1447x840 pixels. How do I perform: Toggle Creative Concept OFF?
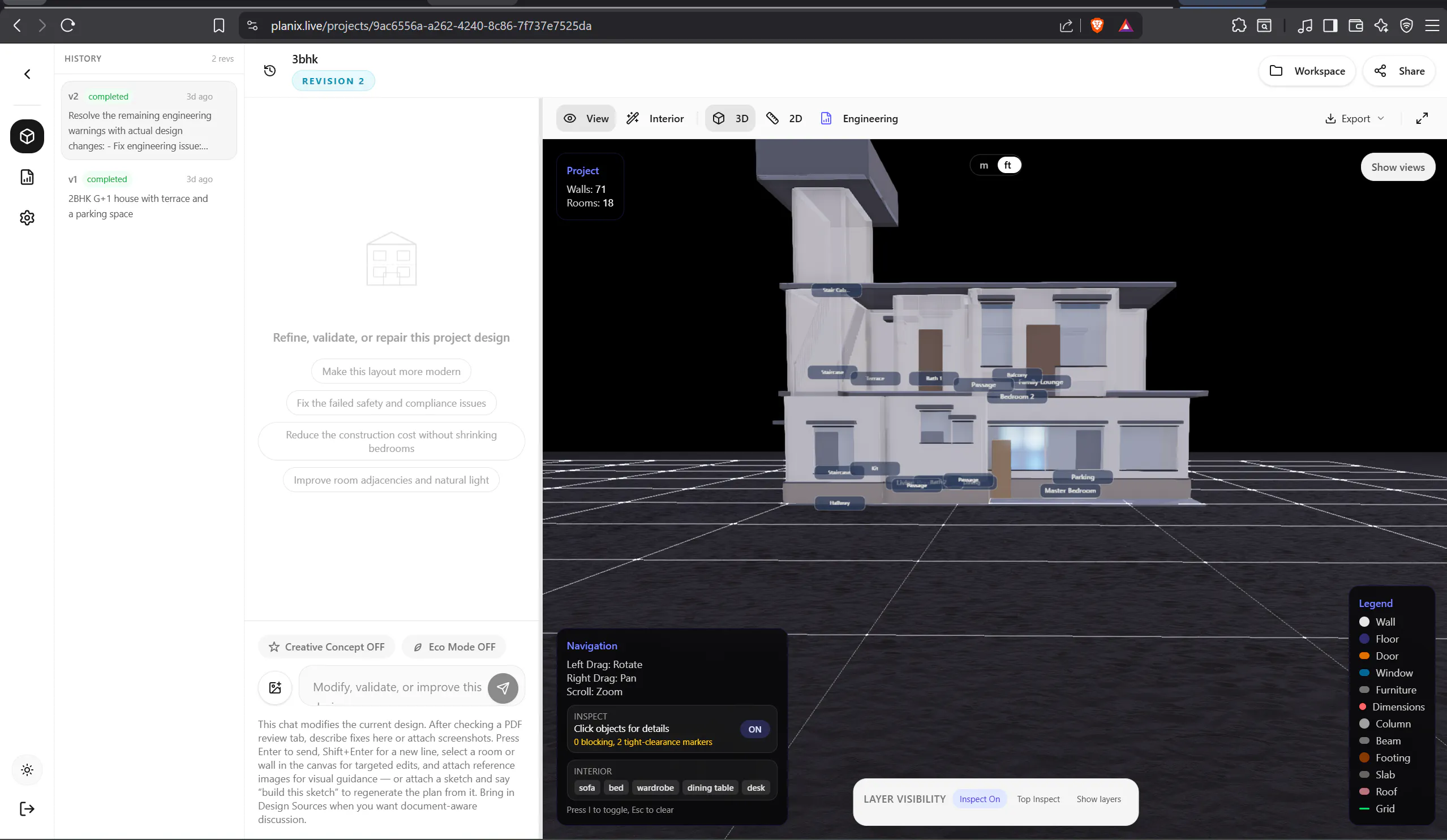coord(326,647)
